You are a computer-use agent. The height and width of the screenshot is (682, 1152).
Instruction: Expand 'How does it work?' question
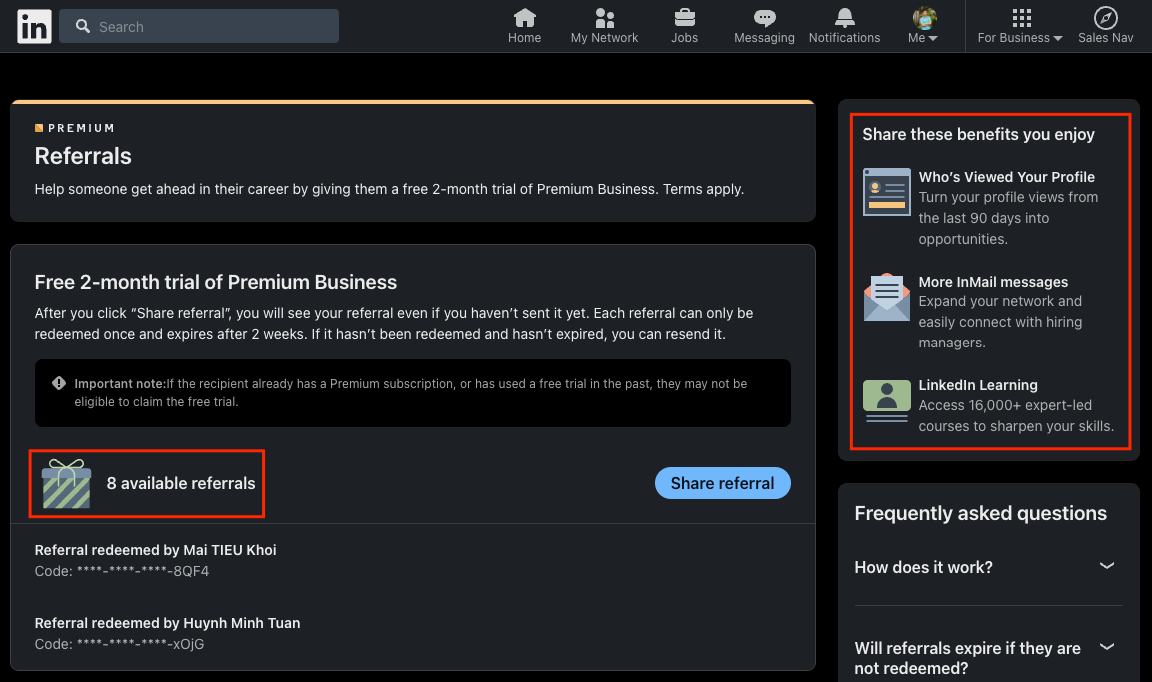988,567
